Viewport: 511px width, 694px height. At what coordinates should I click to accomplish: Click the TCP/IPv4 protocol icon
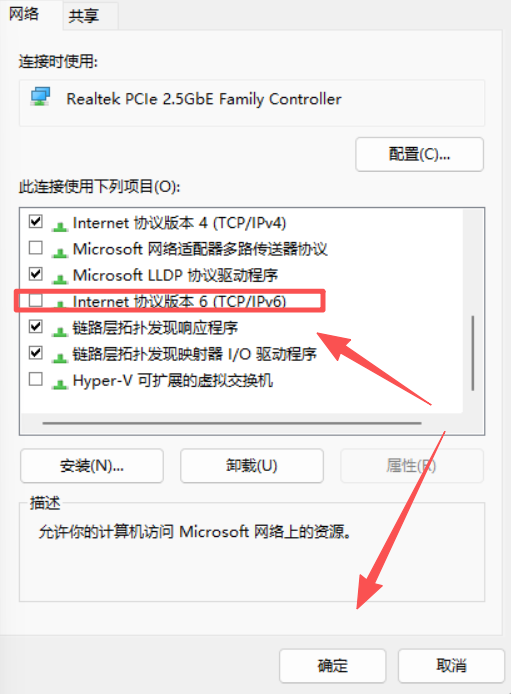click(x=60, y=226)
